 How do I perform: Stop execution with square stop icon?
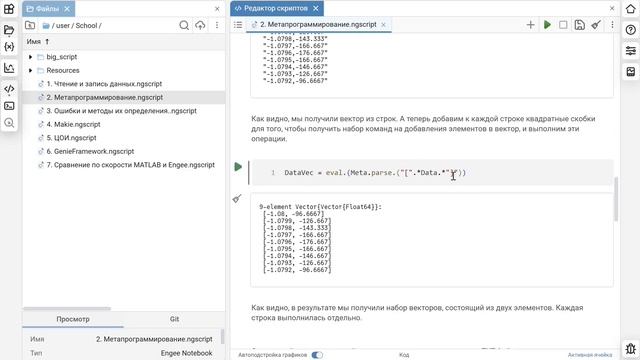563,25
